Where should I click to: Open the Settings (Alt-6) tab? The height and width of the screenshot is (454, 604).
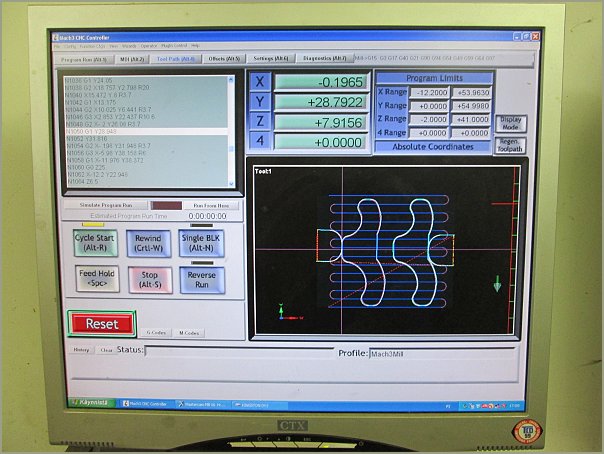coord(271,59)
